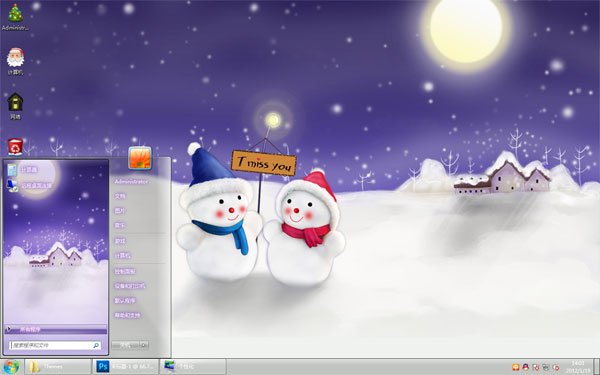Click the magnifier icon in Start search box

click(x=96, y=345)
